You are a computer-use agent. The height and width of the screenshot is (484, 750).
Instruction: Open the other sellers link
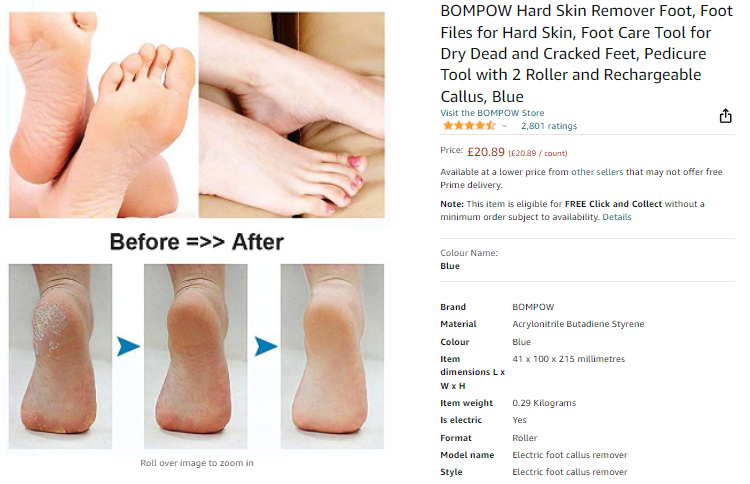click(x=597, y=172)
